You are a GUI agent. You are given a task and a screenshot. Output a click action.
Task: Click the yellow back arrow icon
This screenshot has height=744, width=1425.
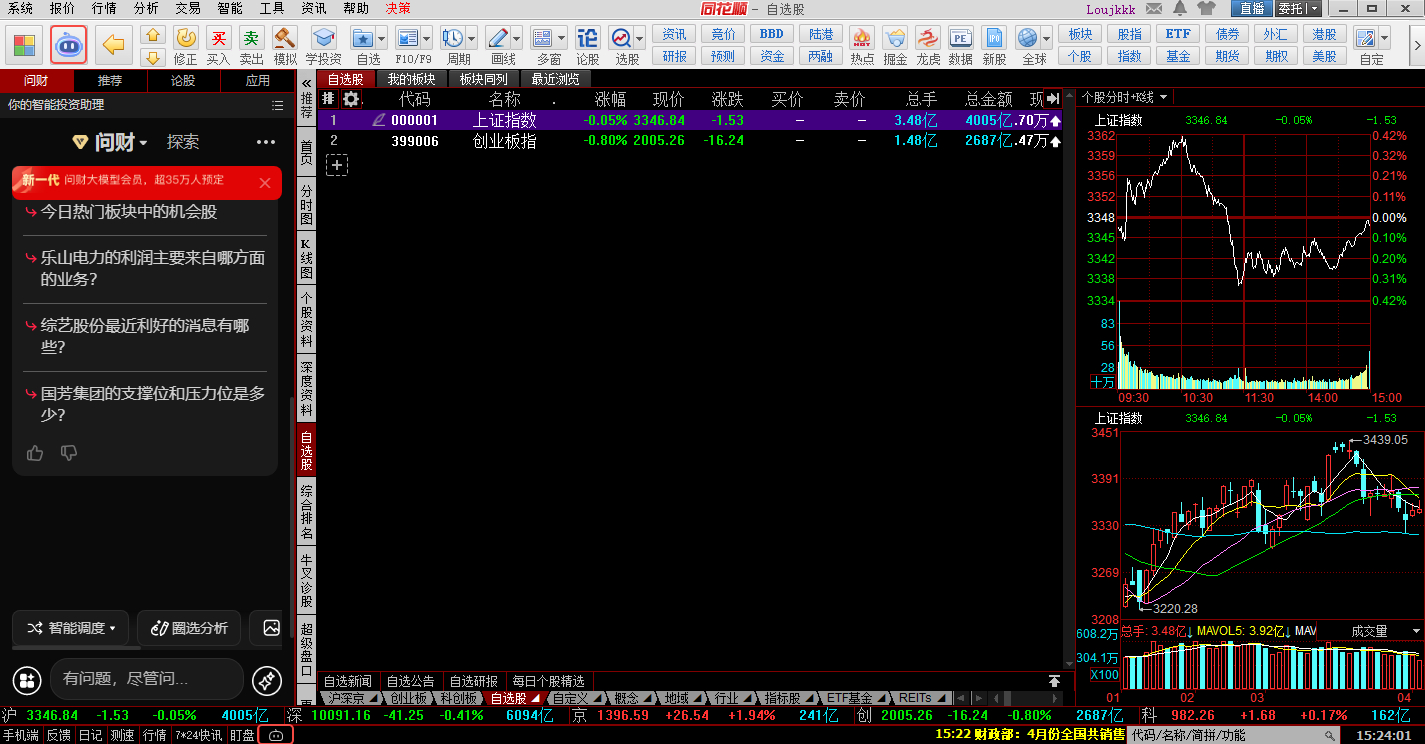[115, 45]
